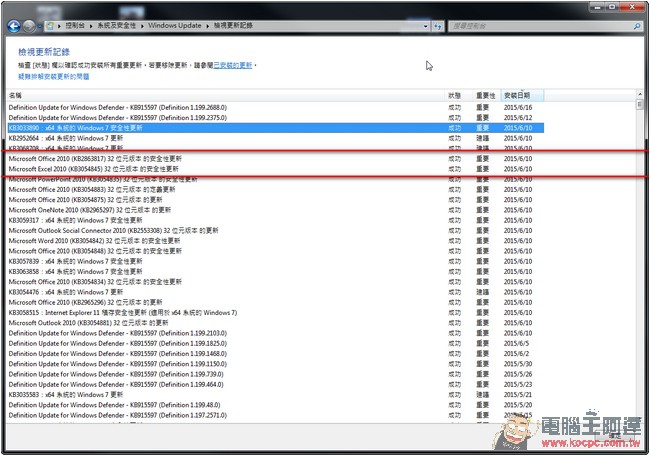The image size is (650, 456).
Task: Sort by the 安裝日期 column header
Action: pos(522,95)
